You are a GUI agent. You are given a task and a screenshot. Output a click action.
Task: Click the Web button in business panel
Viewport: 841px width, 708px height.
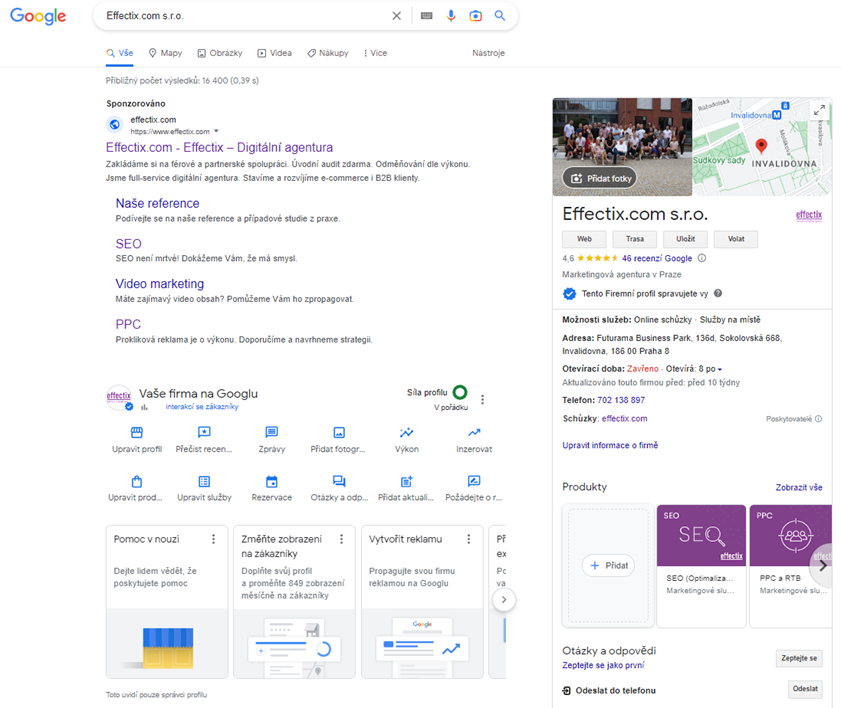point(584,239)
